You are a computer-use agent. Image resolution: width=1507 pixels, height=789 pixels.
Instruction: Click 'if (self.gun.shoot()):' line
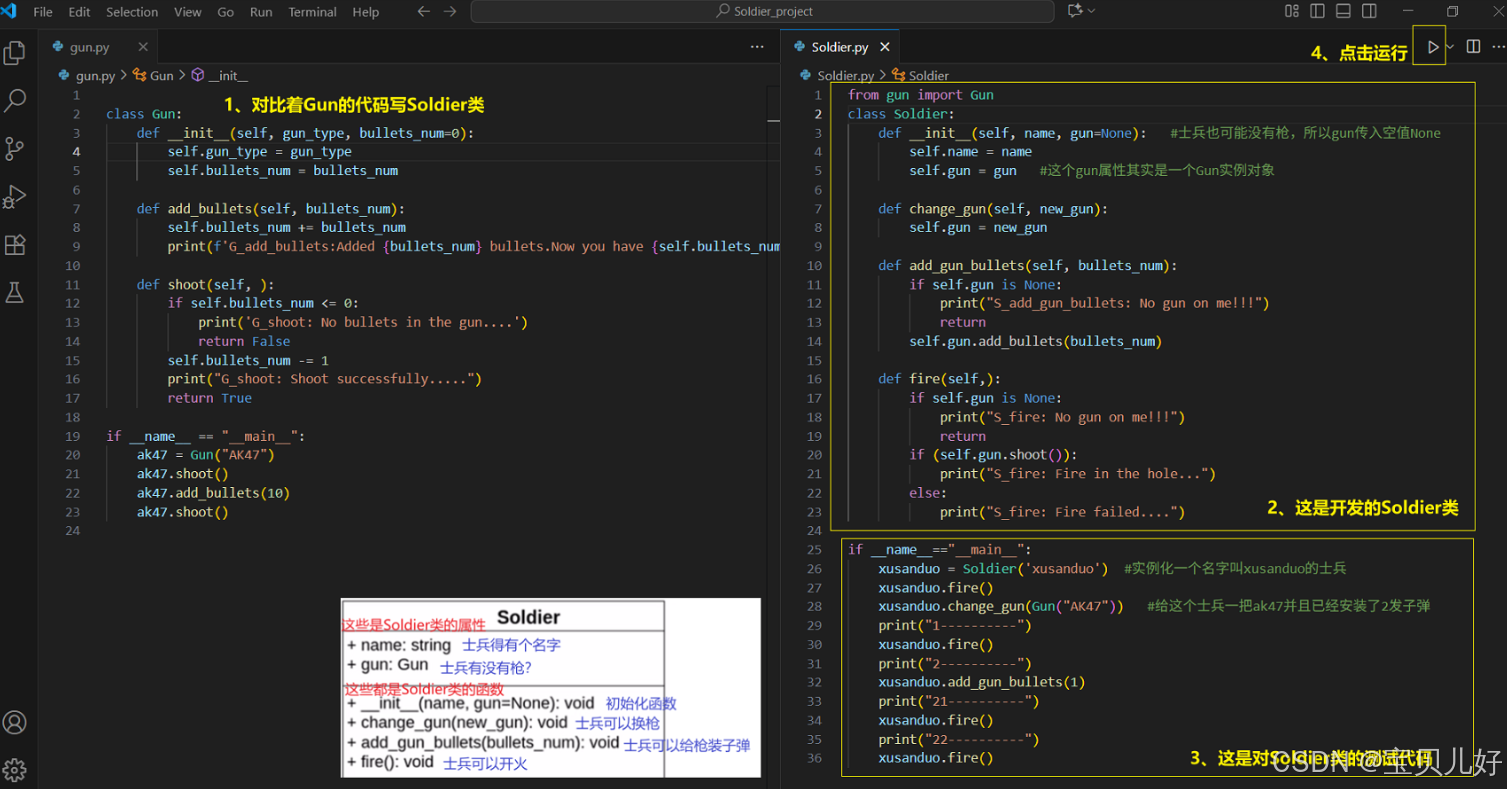pyautogui.click(x=993, y=455)
